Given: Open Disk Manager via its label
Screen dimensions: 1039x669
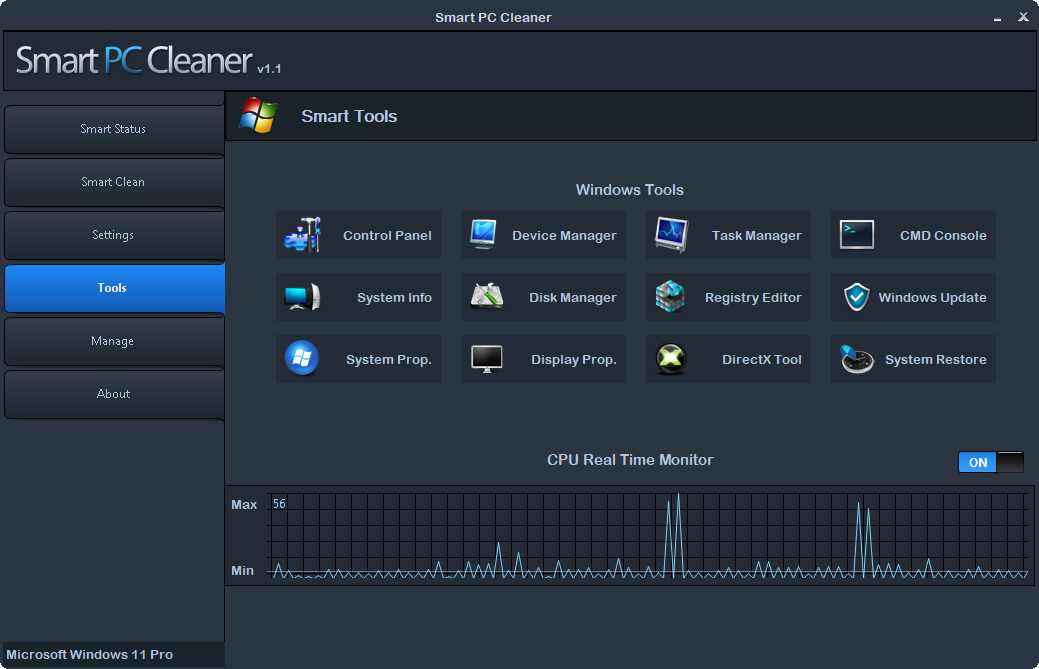Looking at the screenshot, I should pos(573,297).
